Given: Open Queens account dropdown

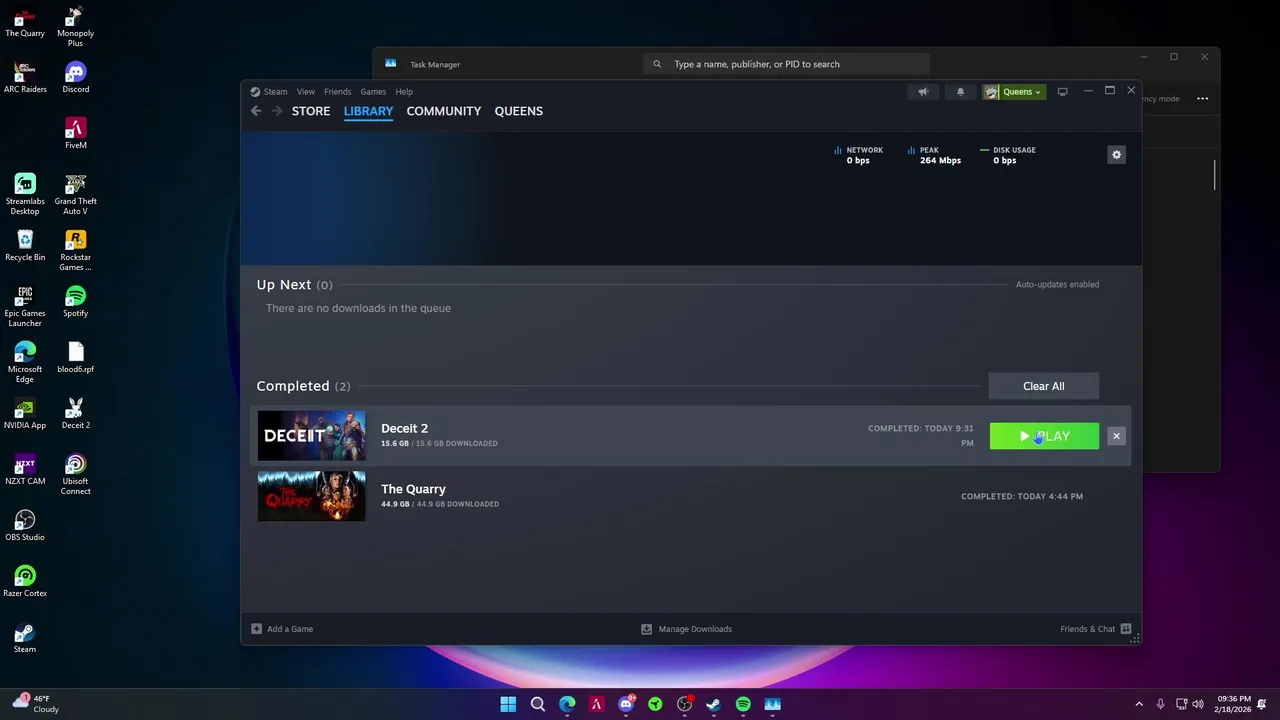Looking at the screenshot, I should (1014, 92).
